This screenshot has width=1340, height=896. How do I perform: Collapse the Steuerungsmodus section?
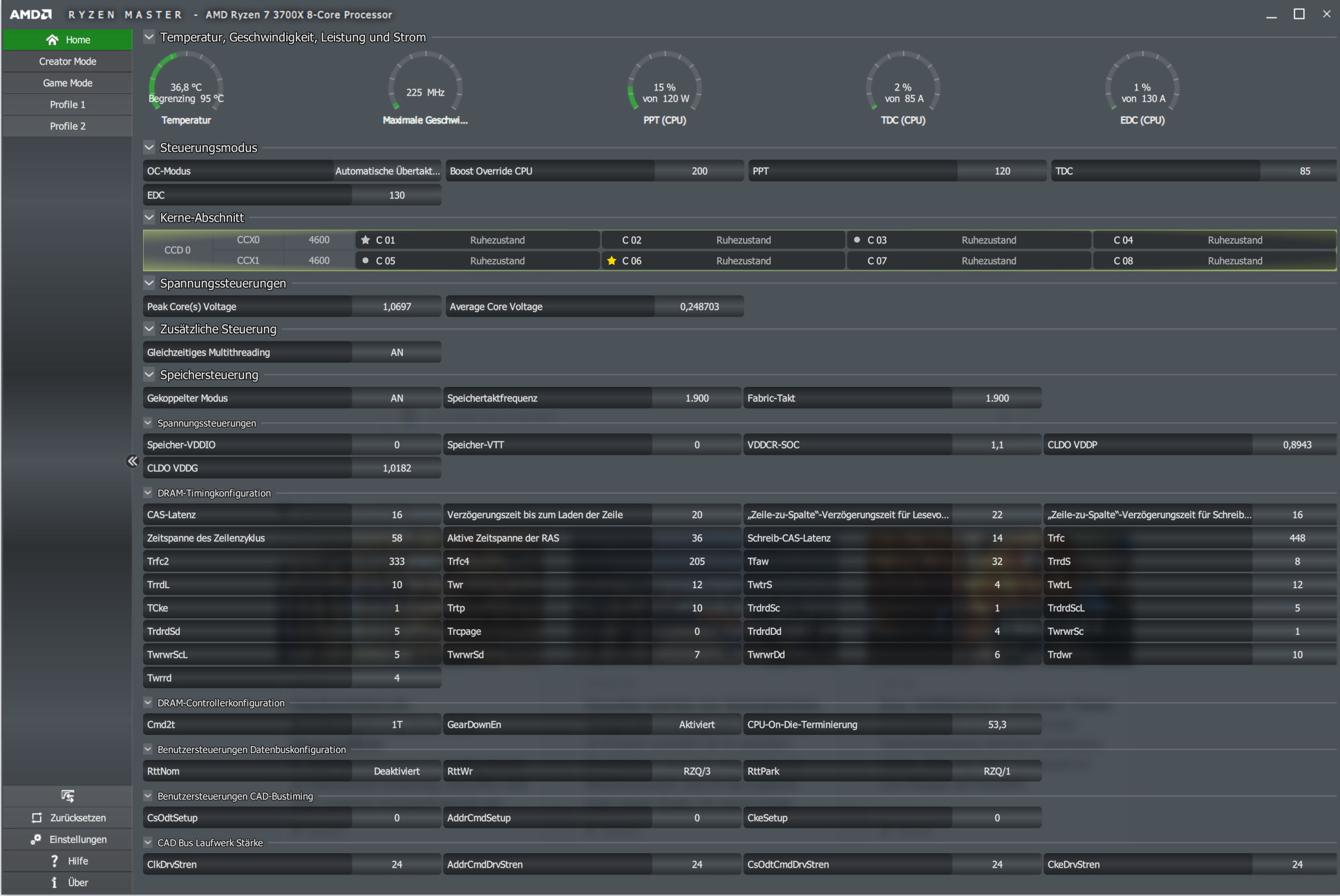[149, 147]
